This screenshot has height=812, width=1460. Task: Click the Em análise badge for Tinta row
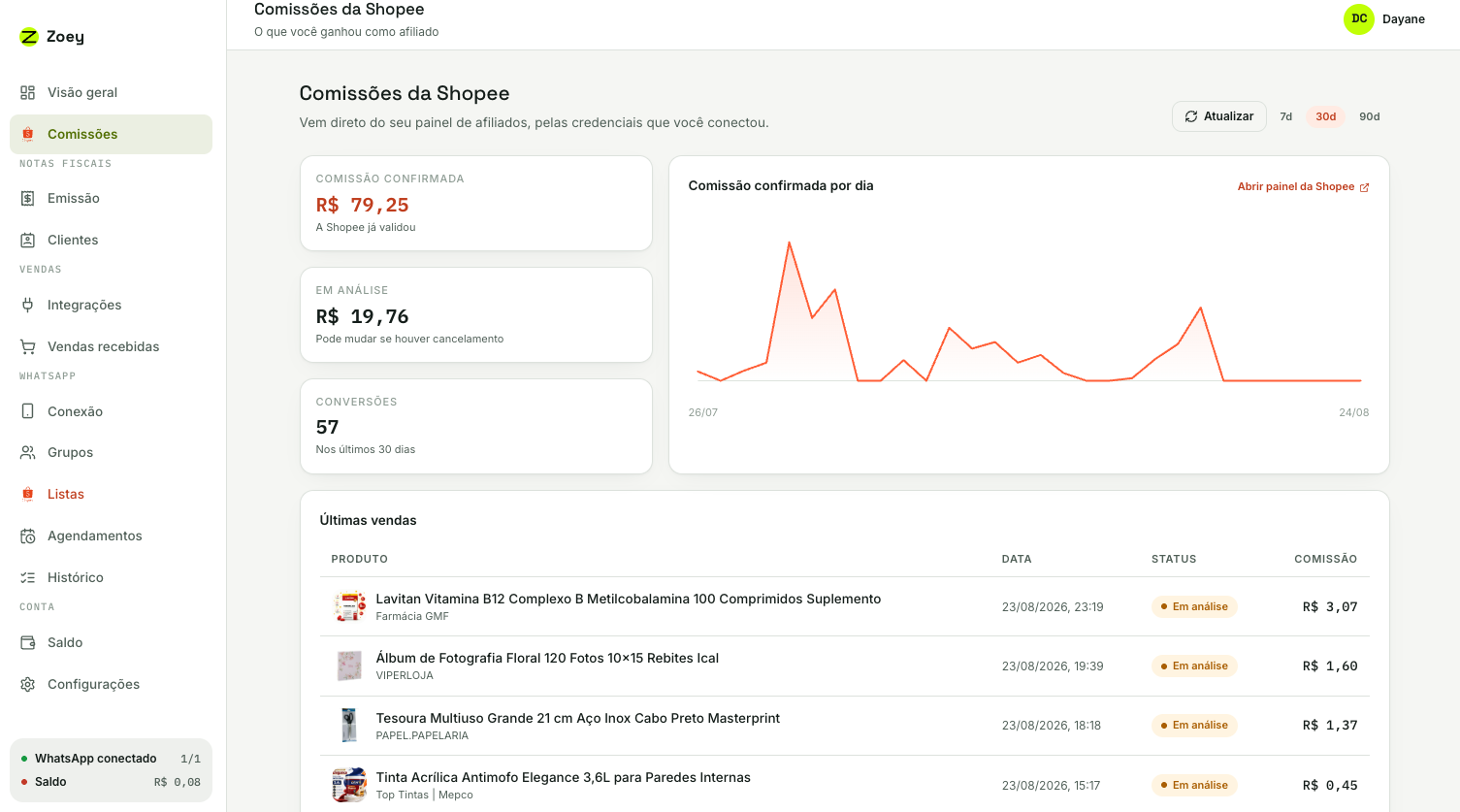[1194, 786]
